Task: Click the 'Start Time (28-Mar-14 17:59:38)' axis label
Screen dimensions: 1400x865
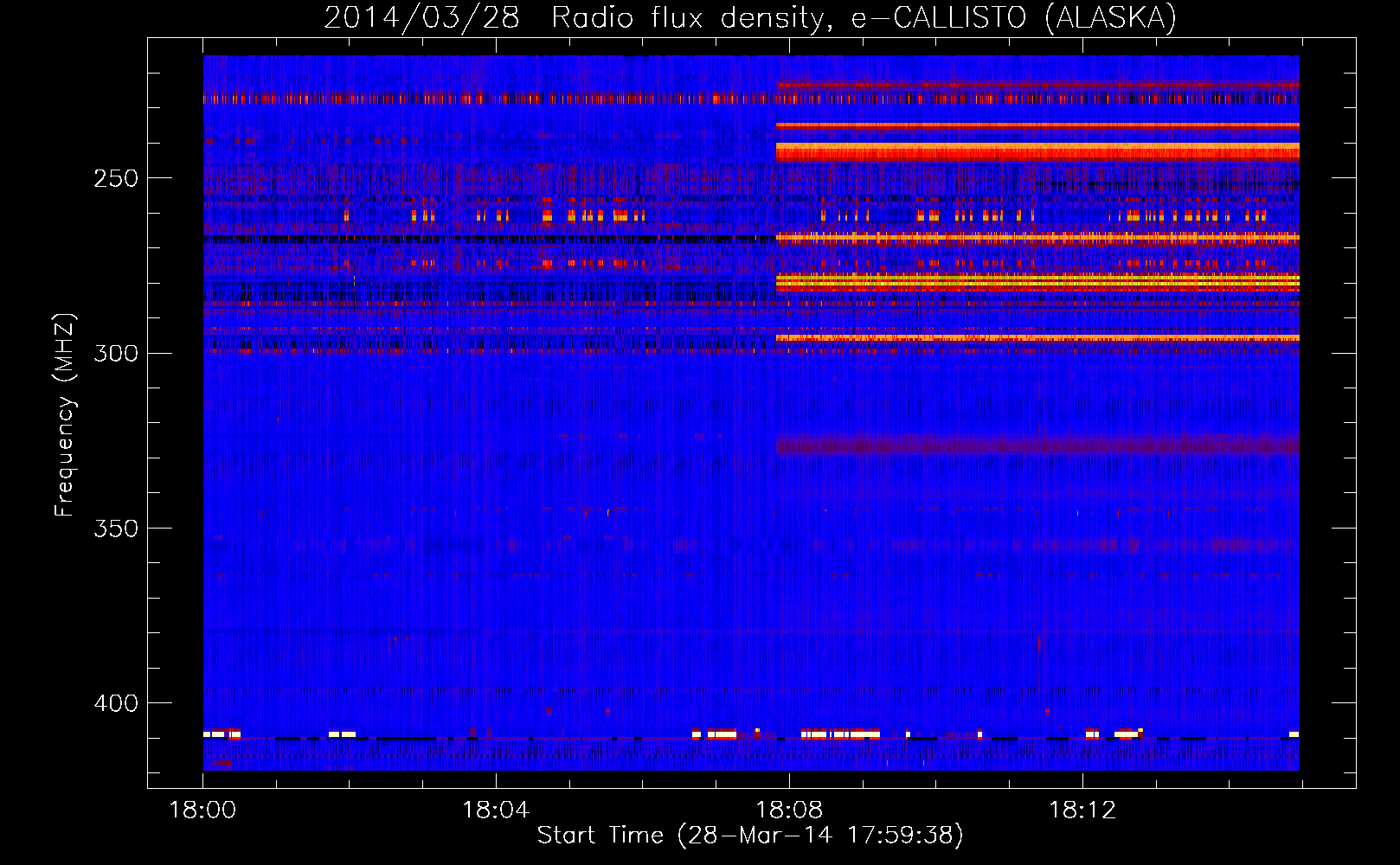Action: (x=750, y=836)
